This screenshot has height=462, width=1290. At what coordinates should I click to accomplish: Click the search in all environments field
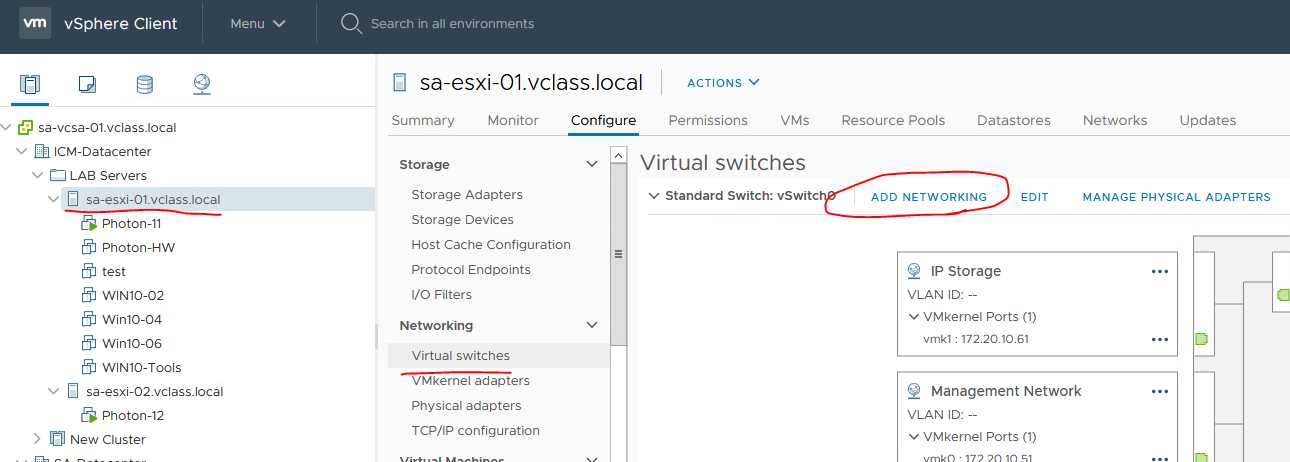(452, 23)
